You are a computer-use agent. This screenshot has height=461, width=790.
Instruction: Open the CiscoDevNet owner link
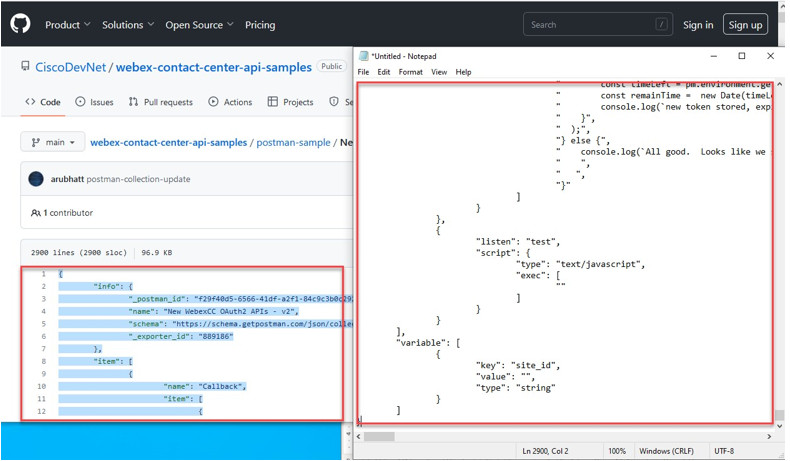[x=71, y=67]
